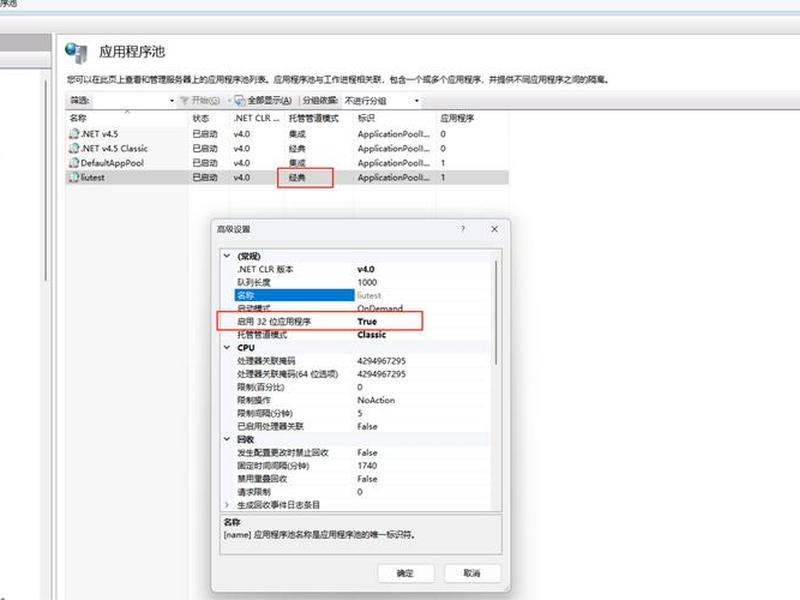
Task: Click the liutest name value in dialog
Action: pos(369,295)
